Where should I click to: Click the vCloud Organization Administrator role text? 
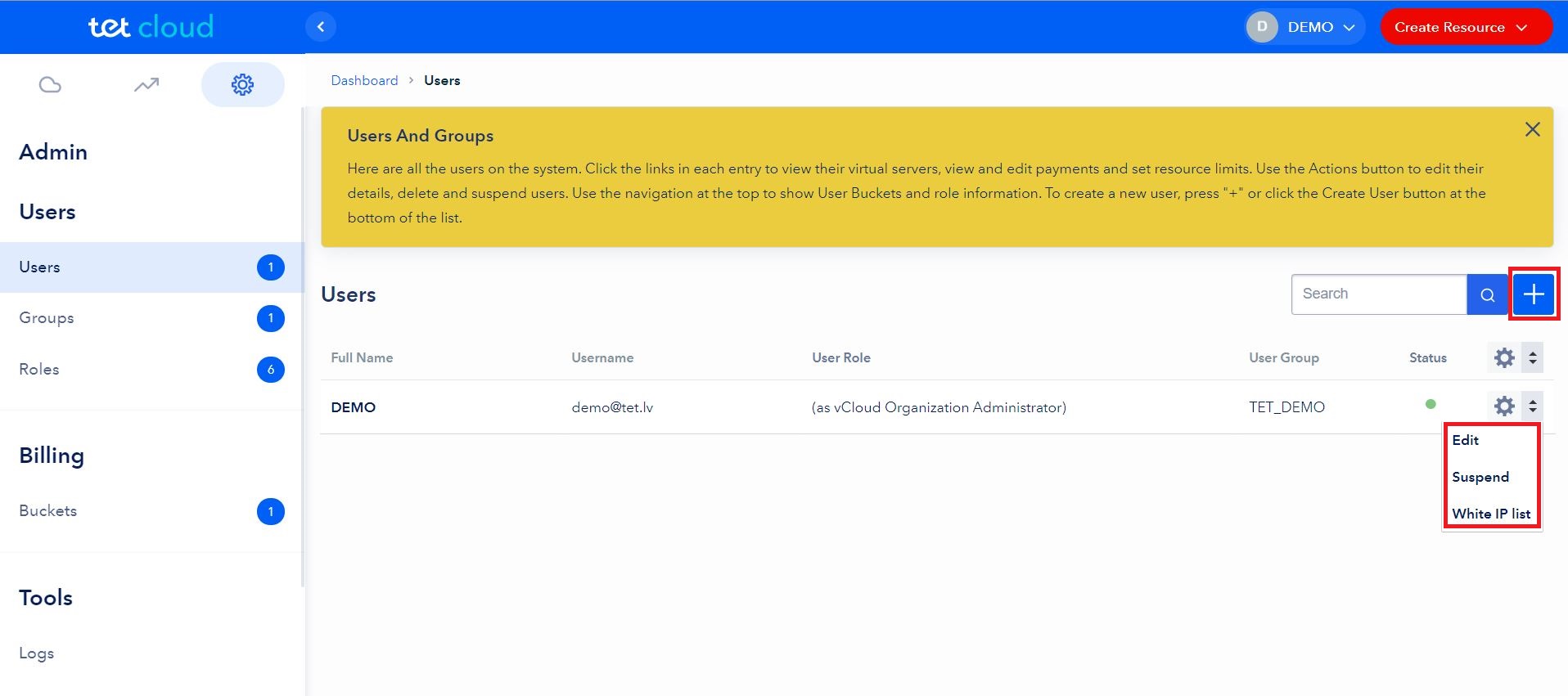pyautogui.click(x=939, y=407)
